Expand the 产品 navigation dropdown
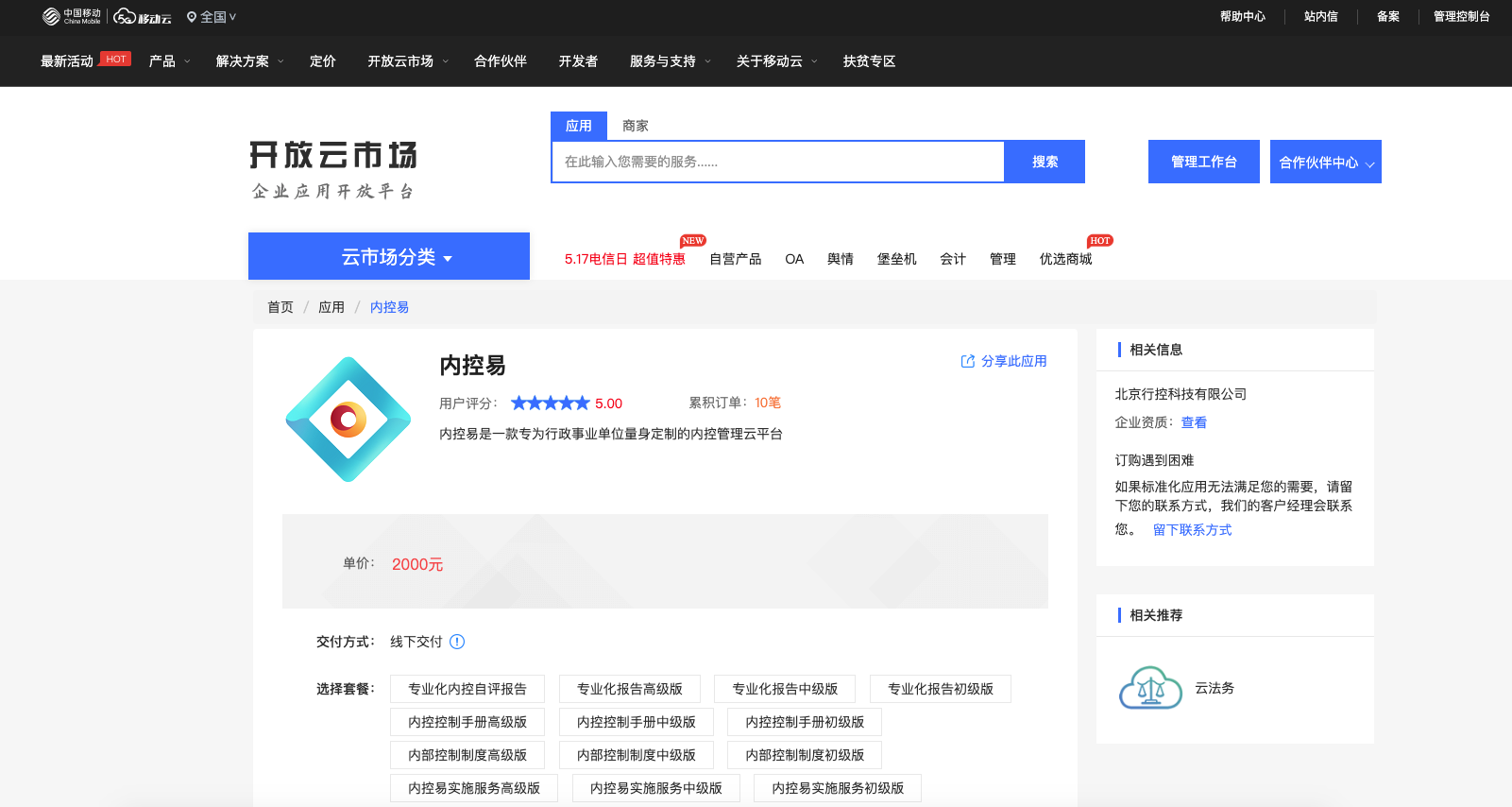Screen dimensions: 1512x807 point(170,61)
